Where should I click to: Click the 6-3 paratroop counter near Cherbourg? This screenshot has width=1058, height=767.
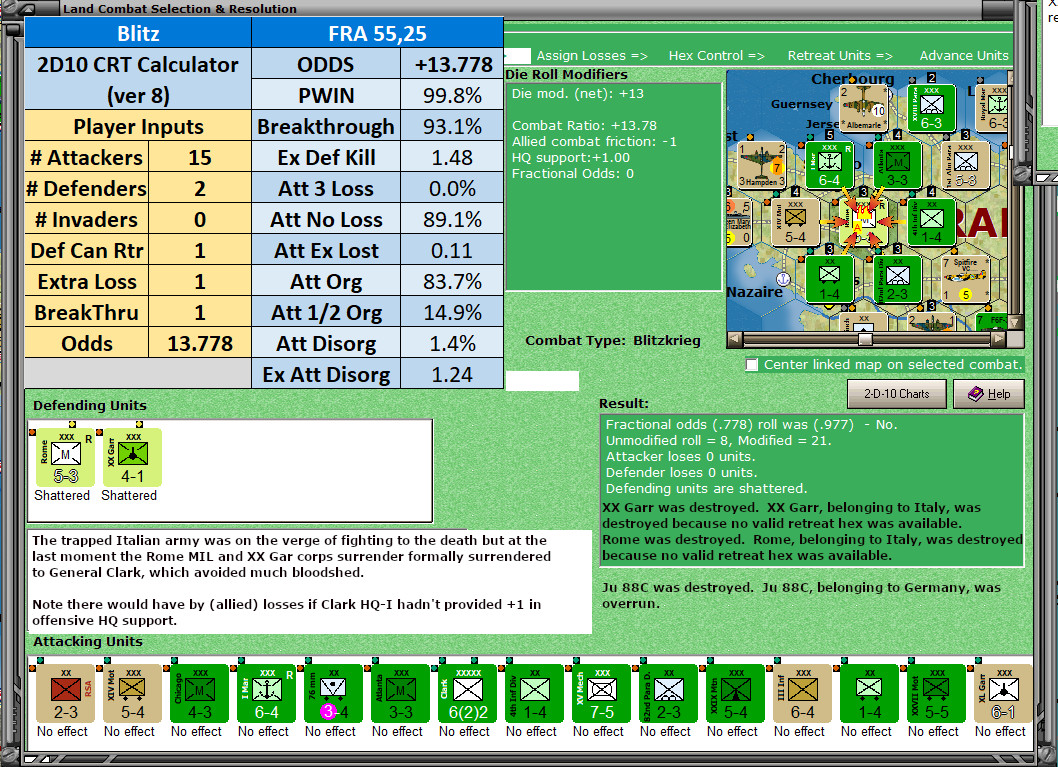[x=931, y=108]
